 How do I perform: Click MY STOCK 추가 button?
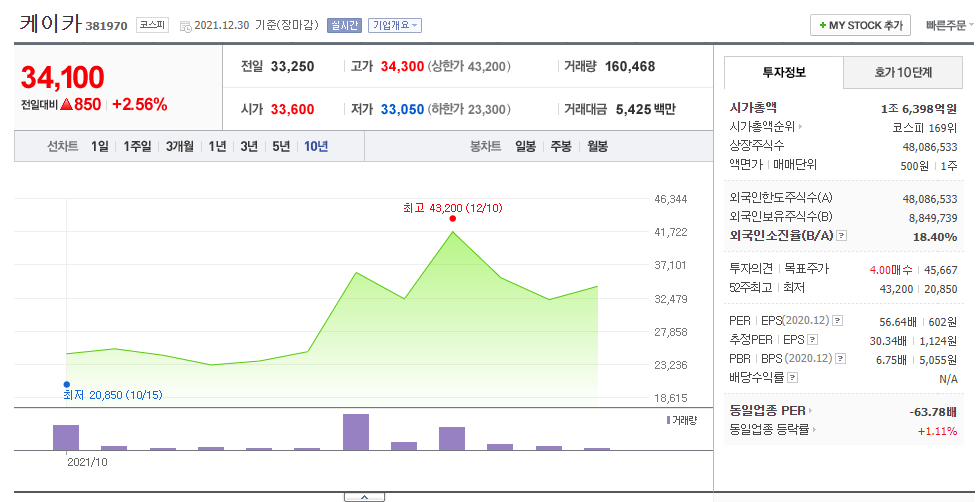pos(860,26)
